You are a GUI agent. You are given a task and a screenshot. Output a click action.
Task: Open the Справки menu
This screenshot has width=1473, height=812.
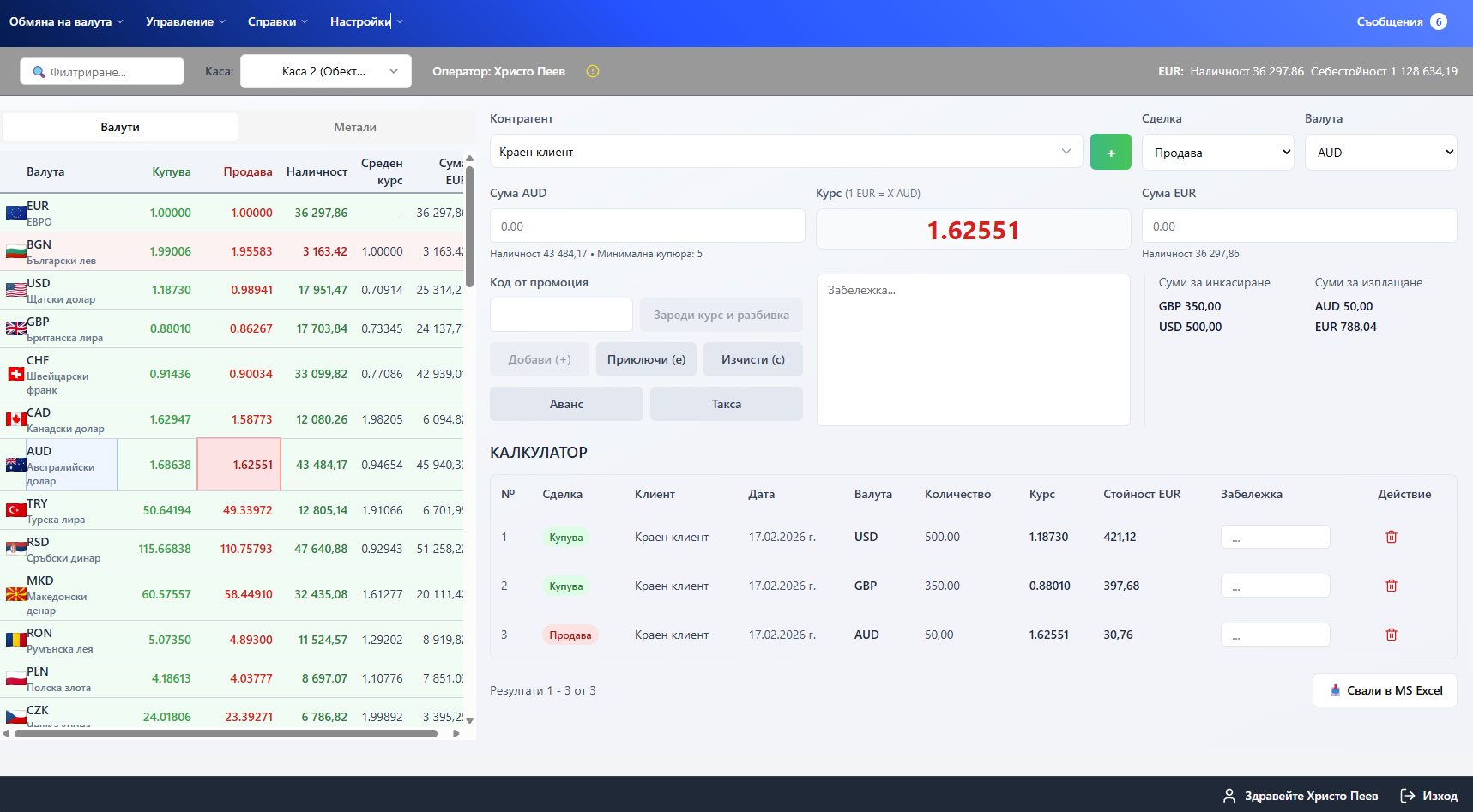click(277, 21)
